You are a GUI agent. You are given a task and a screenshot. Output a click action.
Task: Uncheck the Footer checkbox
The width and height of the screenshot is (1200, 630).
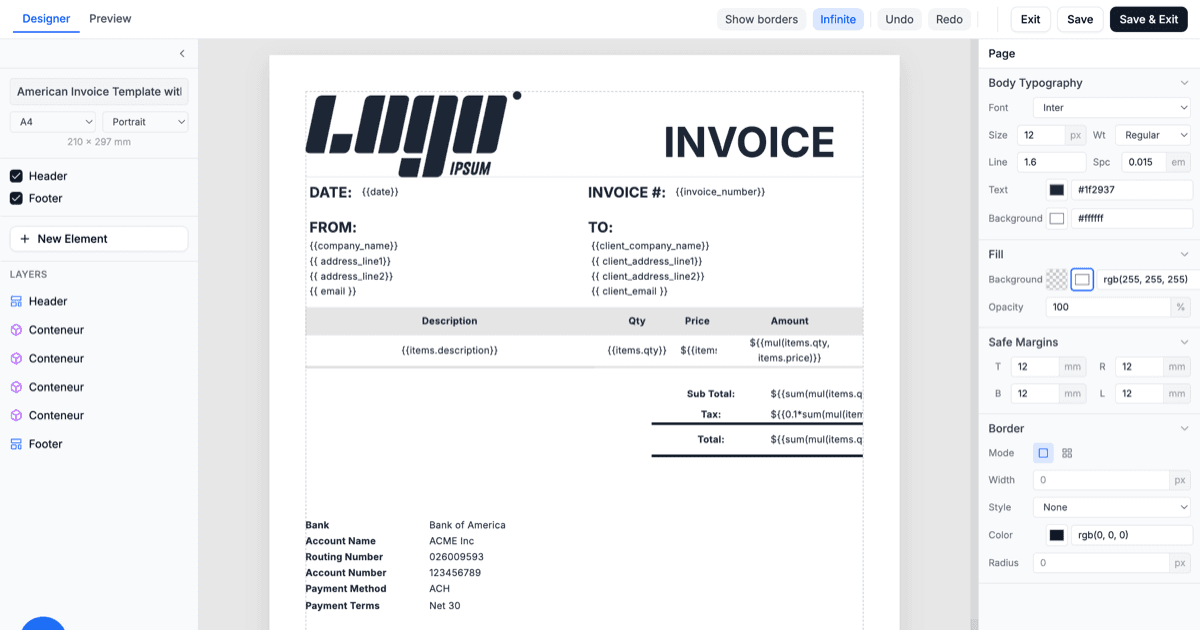point(16,198)
